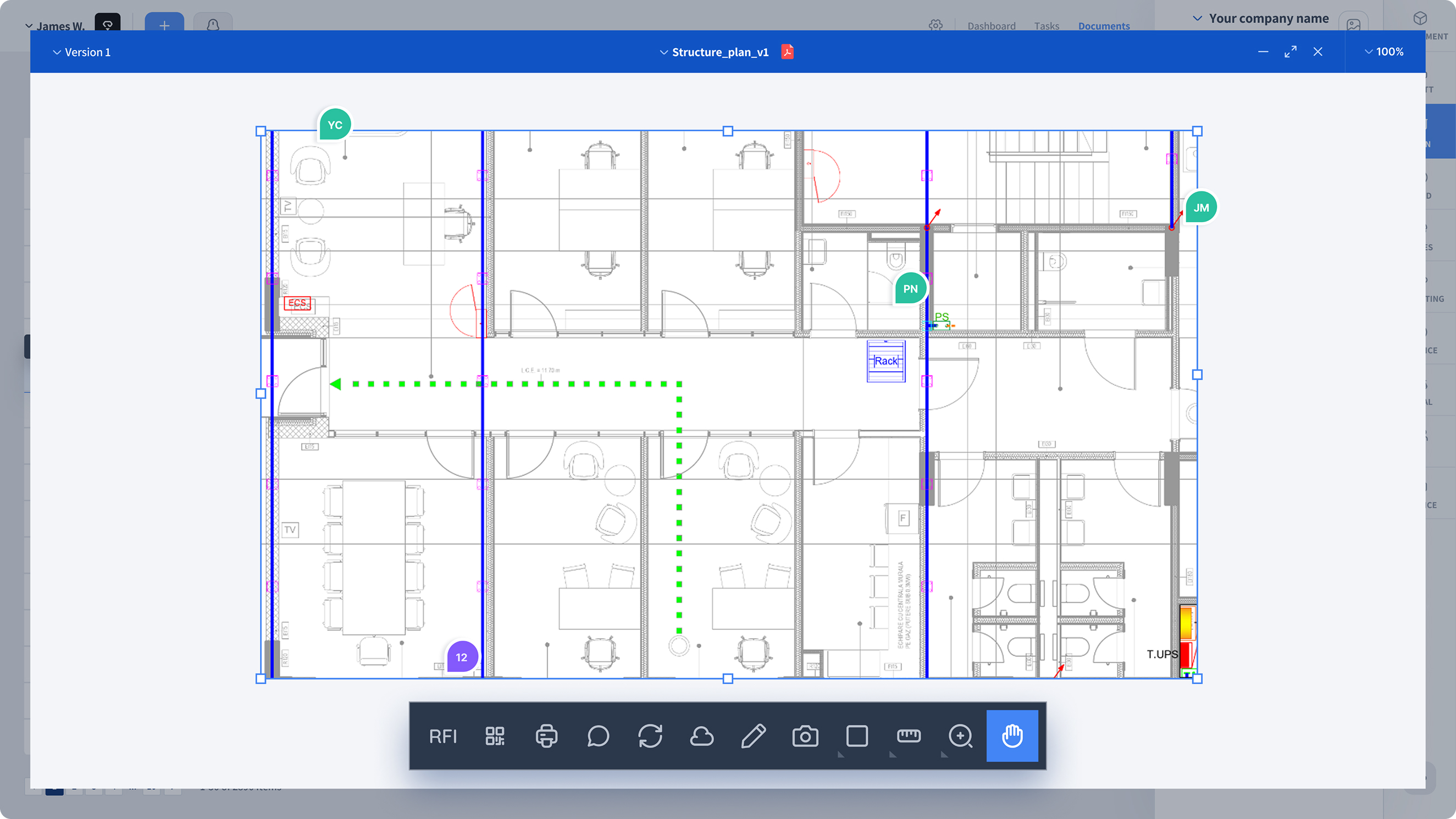The image size is (1456, 819).
Task: Switch to the Documents tab
Action: pyautogui.click(x=1104, y=26)
